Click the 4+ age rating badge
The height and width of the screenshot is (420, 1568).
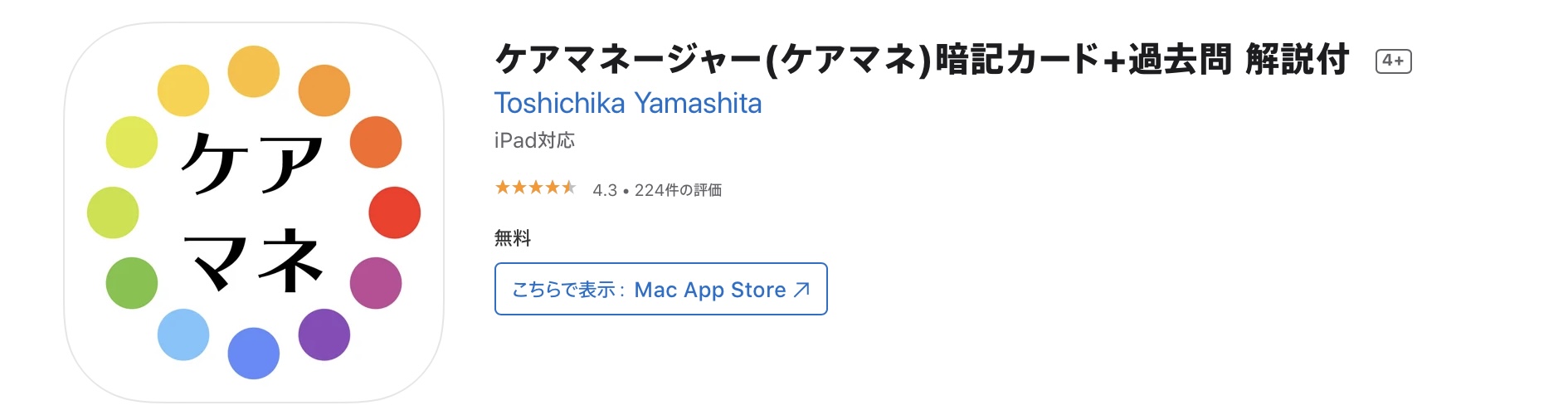pyautogui.click(x=1393, y=61)
